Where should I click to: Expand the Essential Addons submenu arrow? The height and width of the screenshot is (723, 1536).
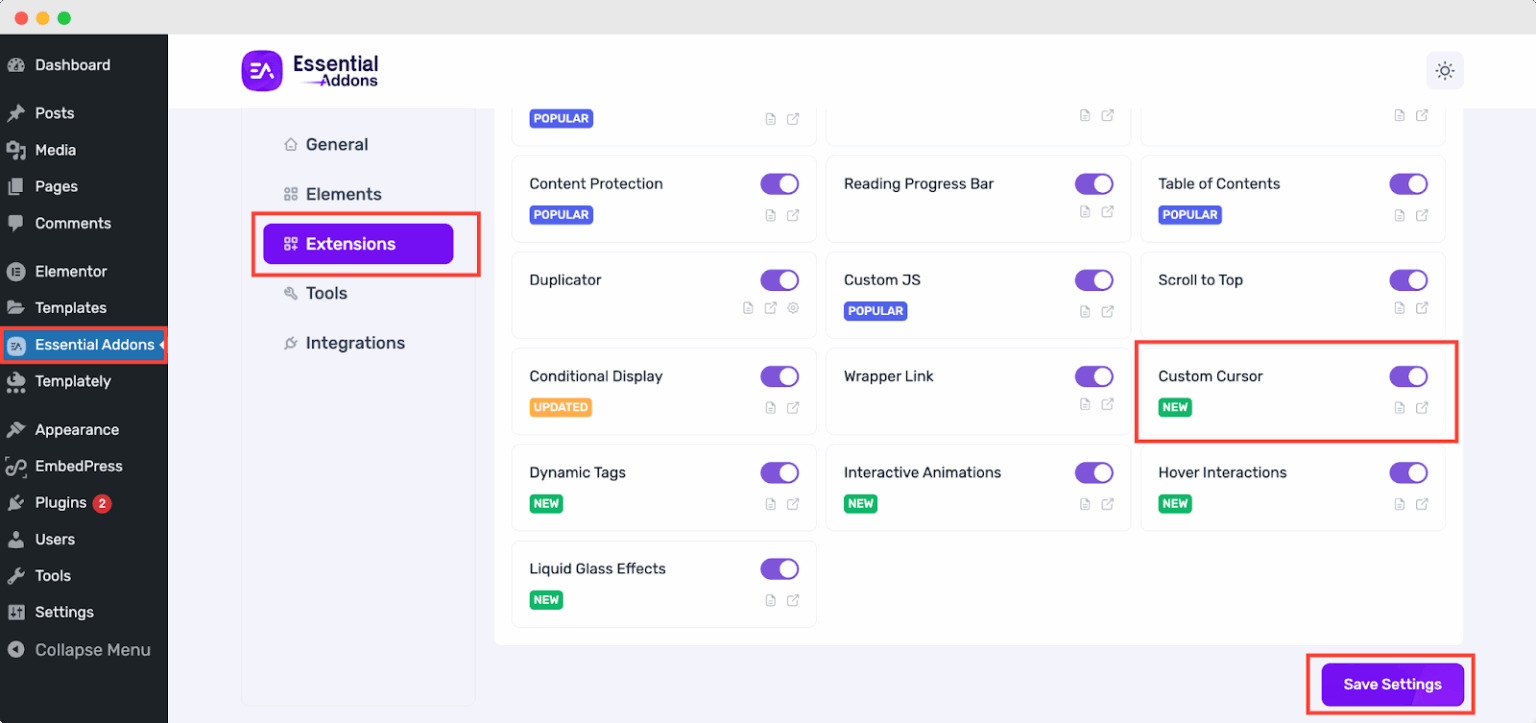click(161, 345)
